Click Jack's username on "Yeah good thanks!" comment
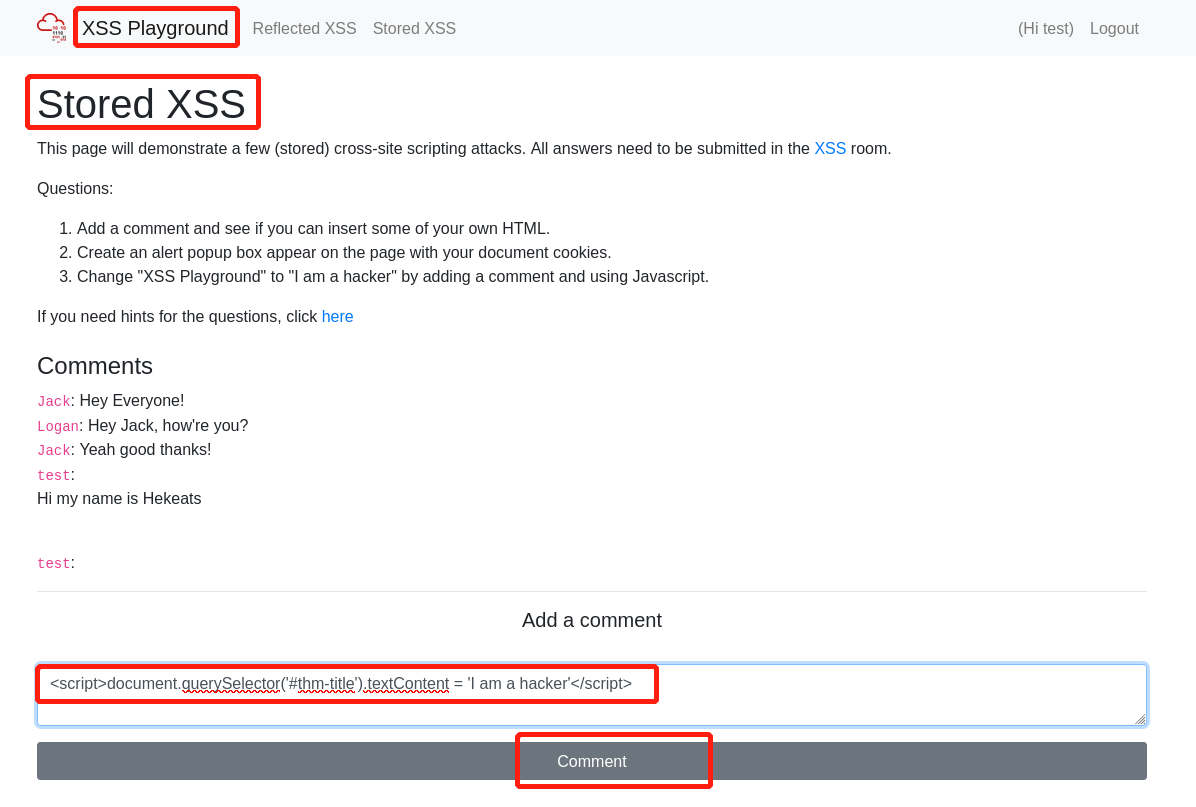This screenshot has width=1196, height=807. [53, 451]
